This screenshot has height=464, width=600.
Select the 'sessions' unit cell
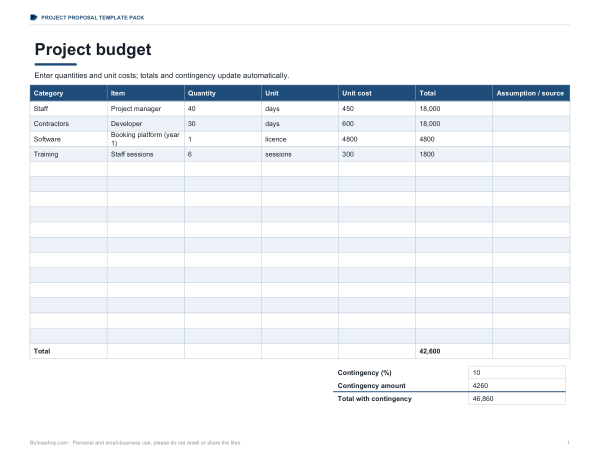(x=300, y=154)
